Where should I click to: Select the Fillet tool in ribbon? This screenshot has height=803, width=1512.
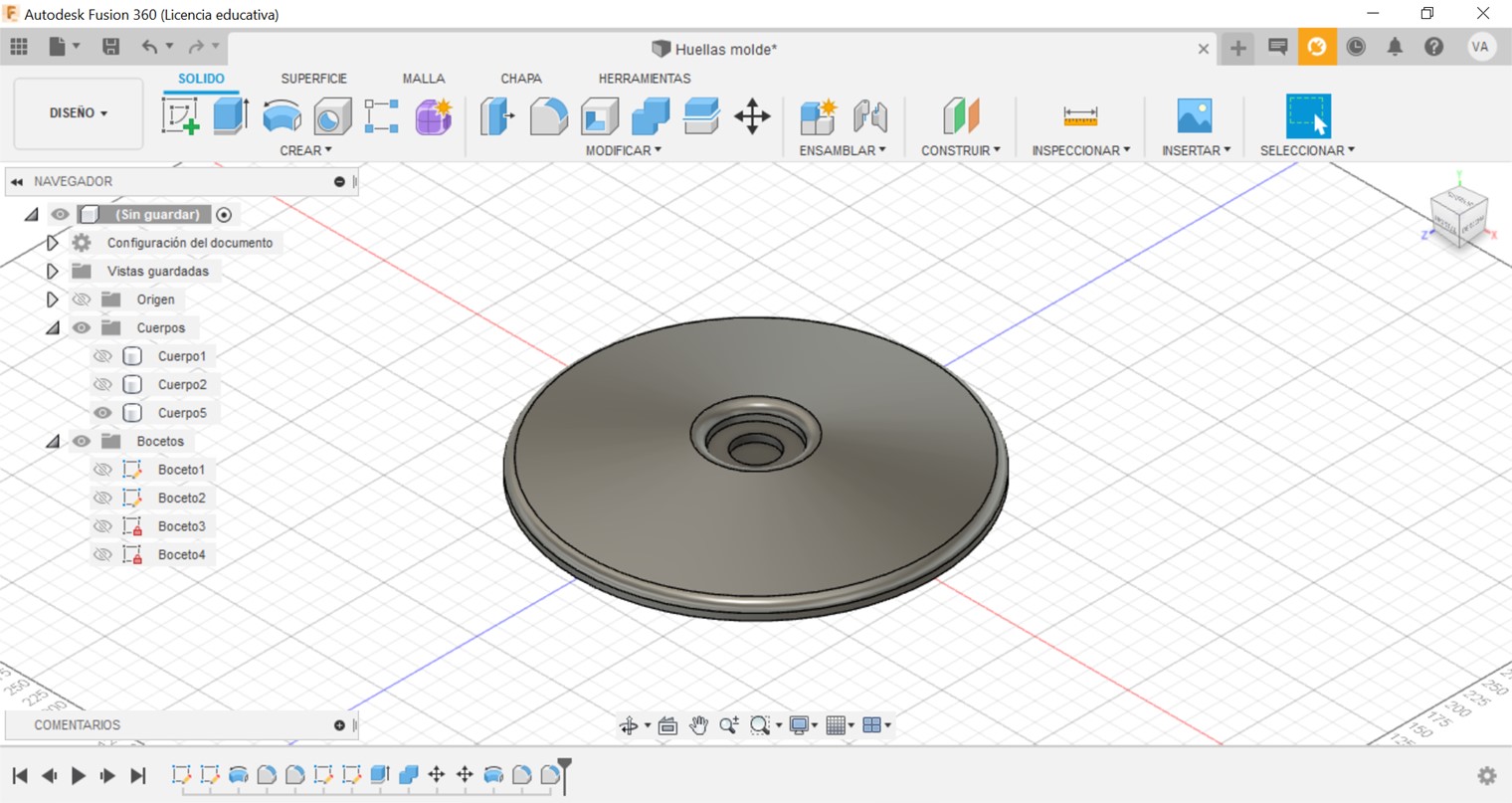[548, 116]
